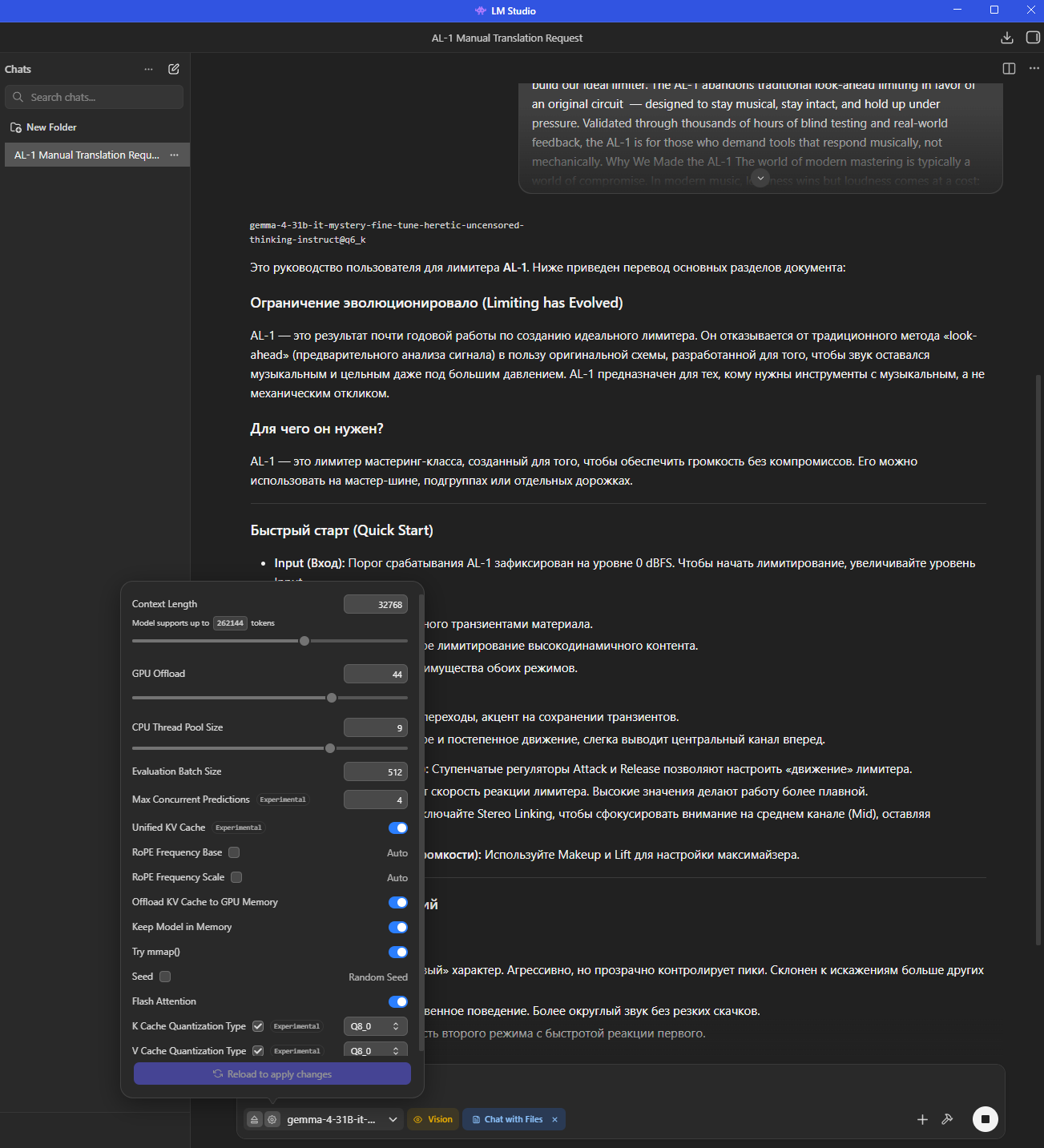The width and height of the screenshot is (1044, 1148).
Task: Toggle Flash Attention switch
Action: (x=398, y=1002)
